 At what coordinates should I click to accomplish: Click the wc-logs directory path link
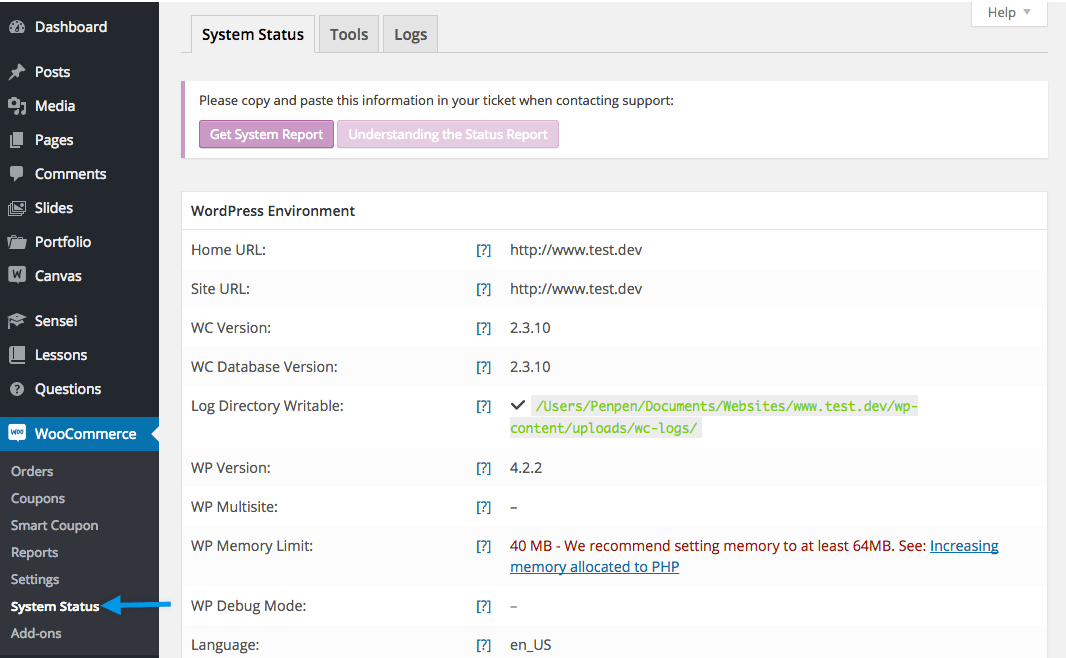pos(710,405)
